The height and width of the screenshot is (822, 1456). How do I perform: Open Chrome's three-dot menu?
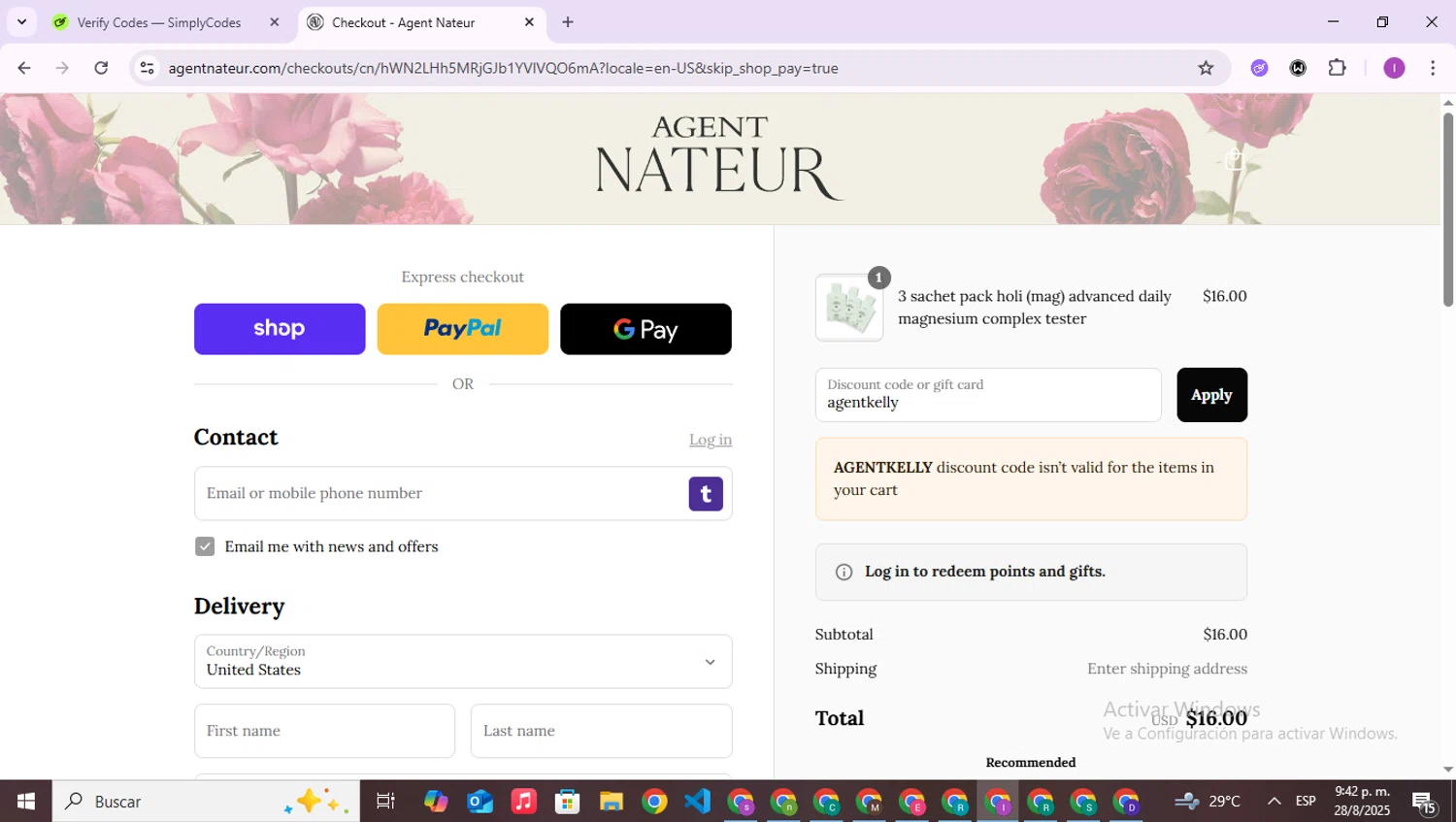1433,68
